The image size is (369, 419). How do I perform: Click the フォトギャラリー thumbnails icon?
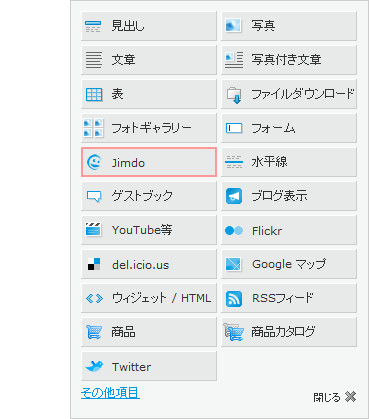click(x=93, y=128)
